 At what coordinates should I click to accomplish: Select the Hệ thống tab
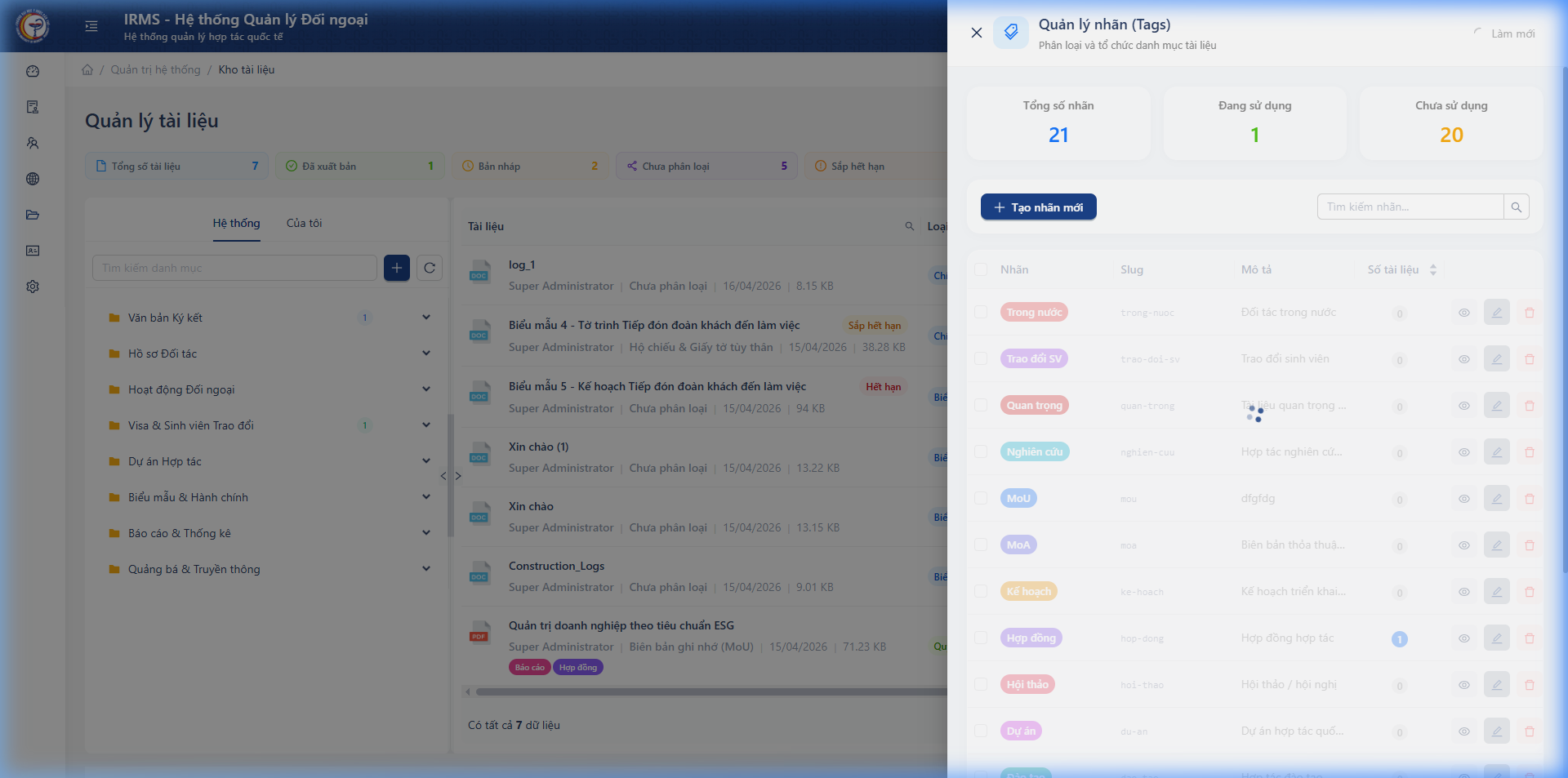tap(236, 223)
